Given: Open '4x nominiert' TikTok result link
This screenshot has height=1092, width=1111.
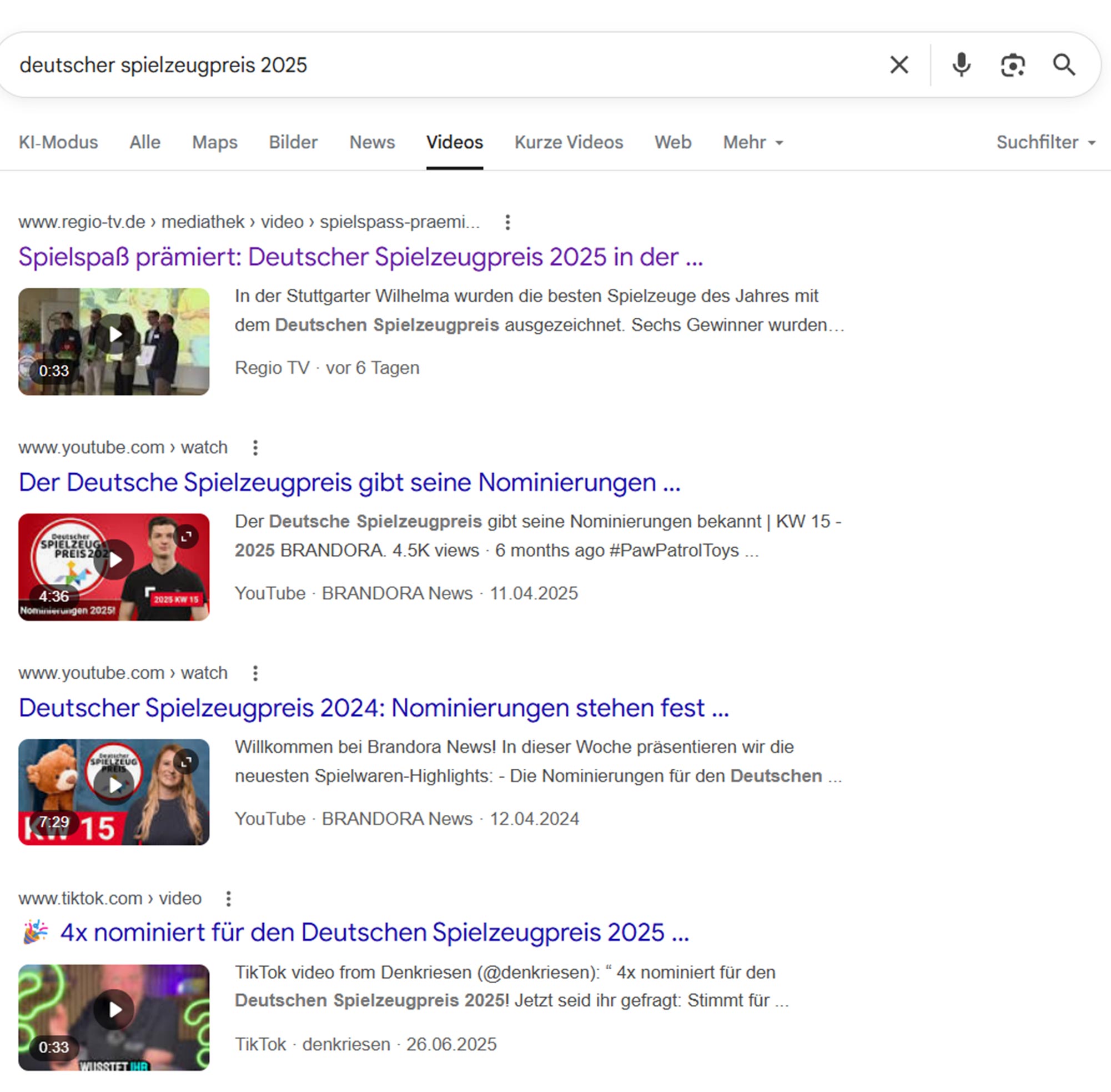Looking at the screenshot, I should pos(374,933).
